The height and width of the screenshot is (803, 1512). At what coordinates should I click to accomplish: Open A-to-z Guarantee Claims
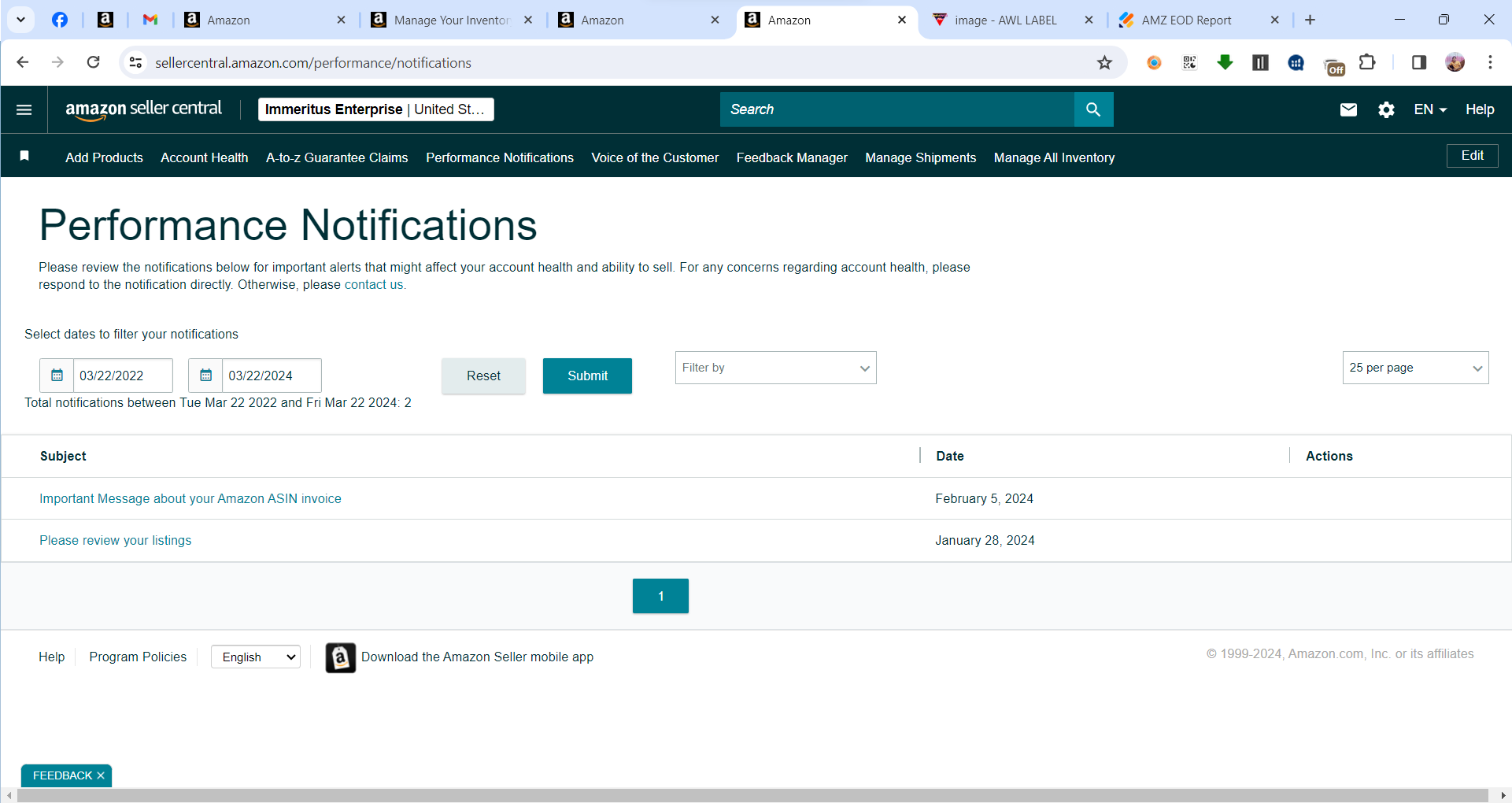pyautogui.click(x=337, y=157)
